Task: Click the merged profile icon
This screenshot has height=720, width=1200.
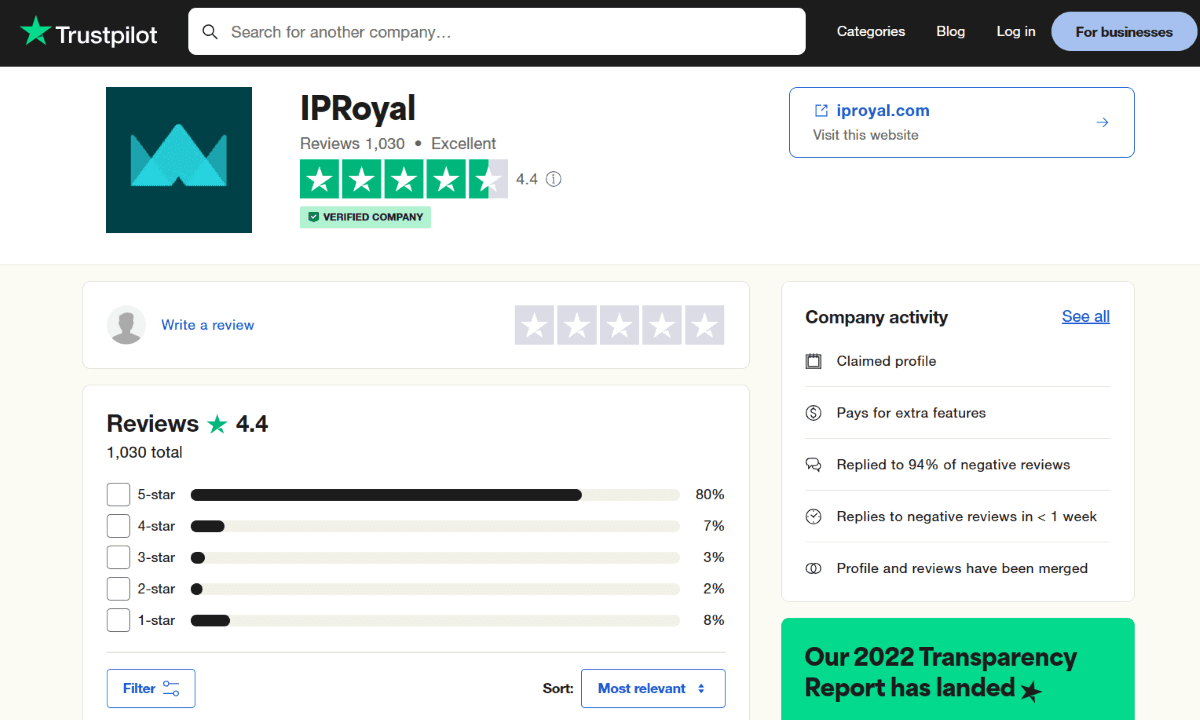Action: pos(814,568)
